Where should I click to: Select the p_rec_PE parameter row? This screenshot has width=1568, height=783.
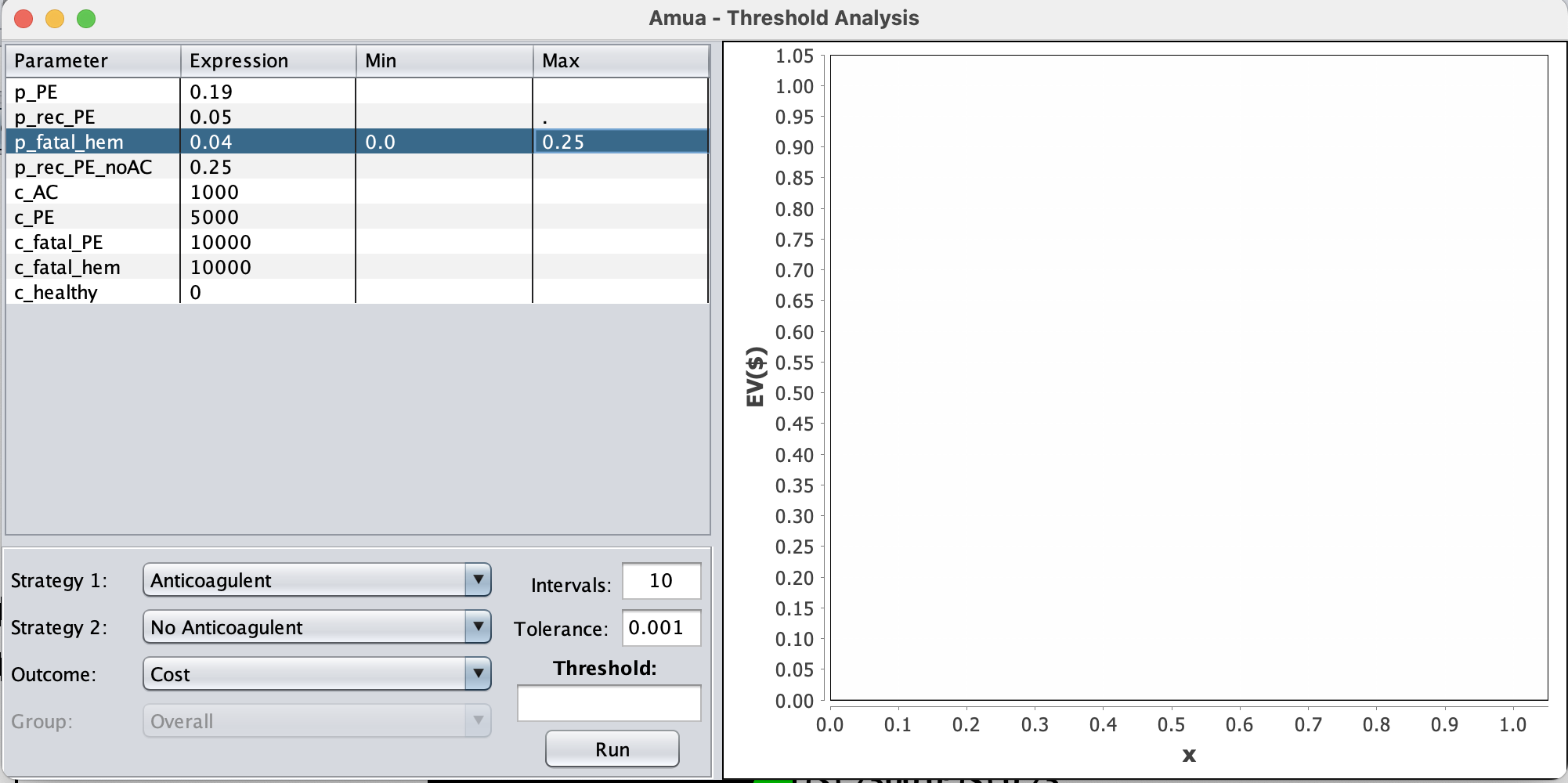pyautogui.click(x=92, y=117)
